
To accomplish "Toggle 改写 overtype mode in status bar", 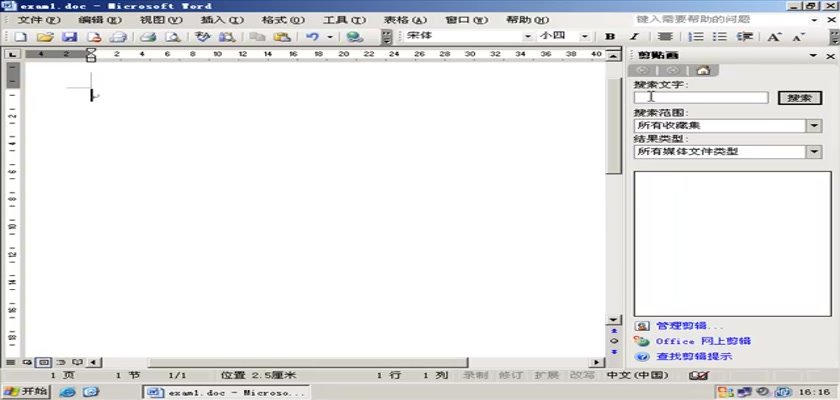I will point(582,375).
